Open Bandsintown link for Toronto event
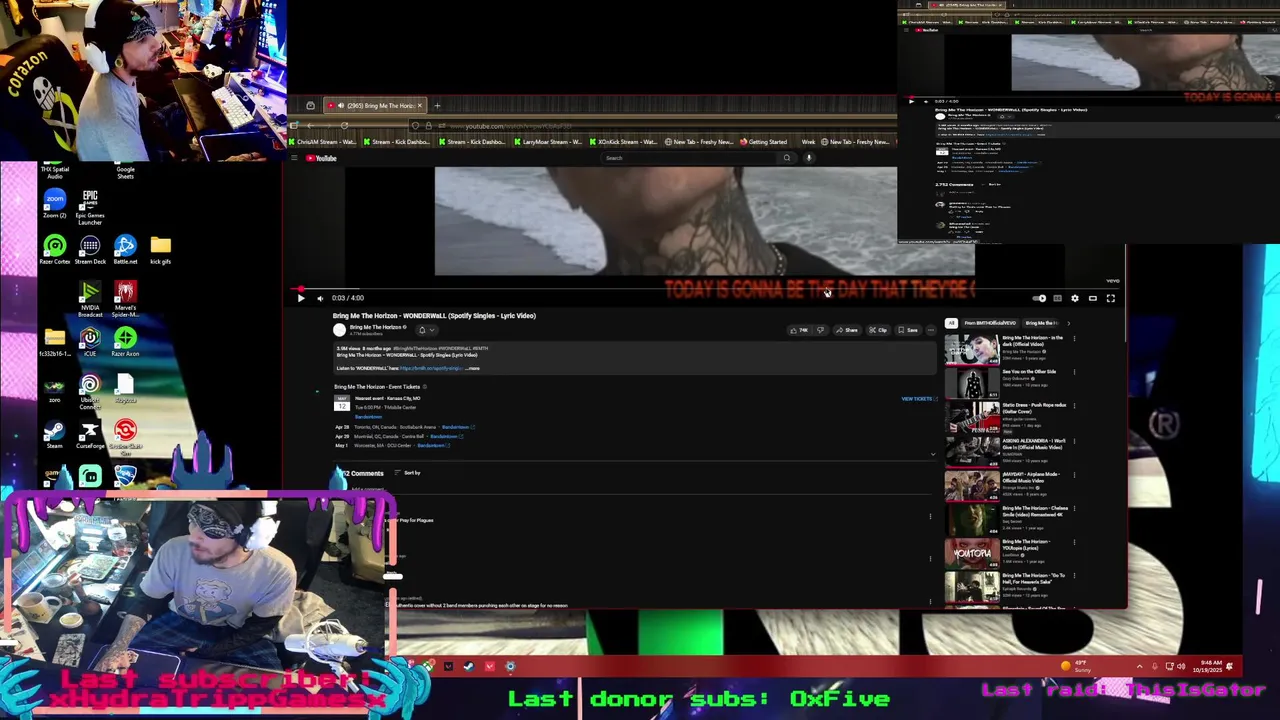The image size is (1280, 720). pos(457,427)
